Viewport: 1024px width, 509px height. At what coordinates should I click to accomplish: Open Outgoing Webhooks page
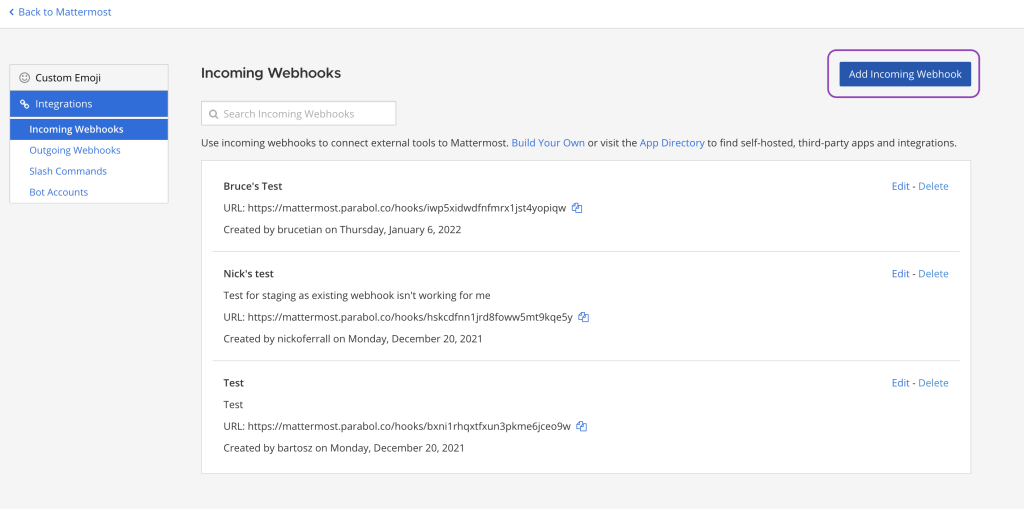coord(75,150)
